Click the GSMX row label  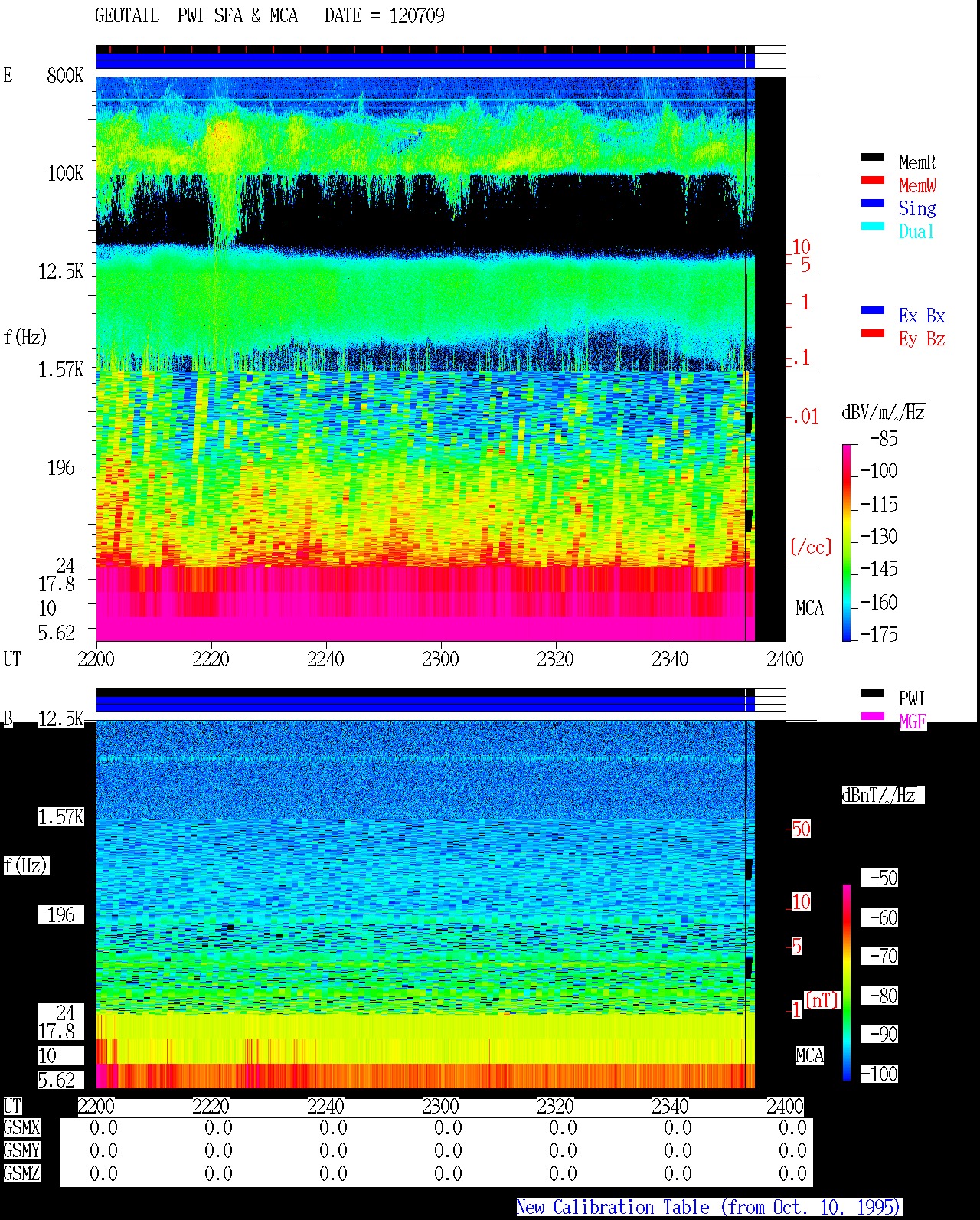(x=21, y=1128)
